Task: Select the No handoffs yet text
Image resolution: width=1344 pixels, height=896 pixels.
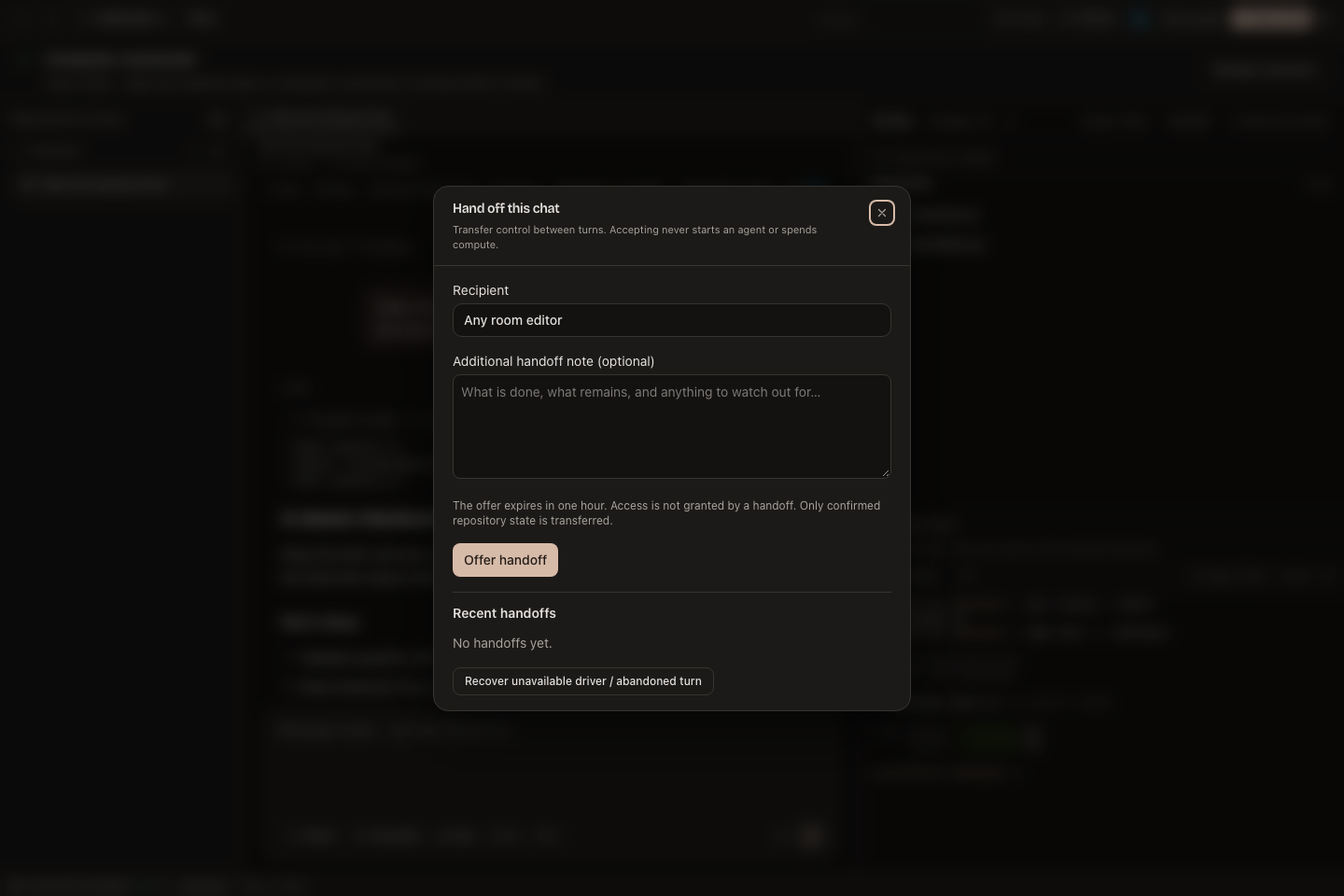Action: click(x=502, y=643)
